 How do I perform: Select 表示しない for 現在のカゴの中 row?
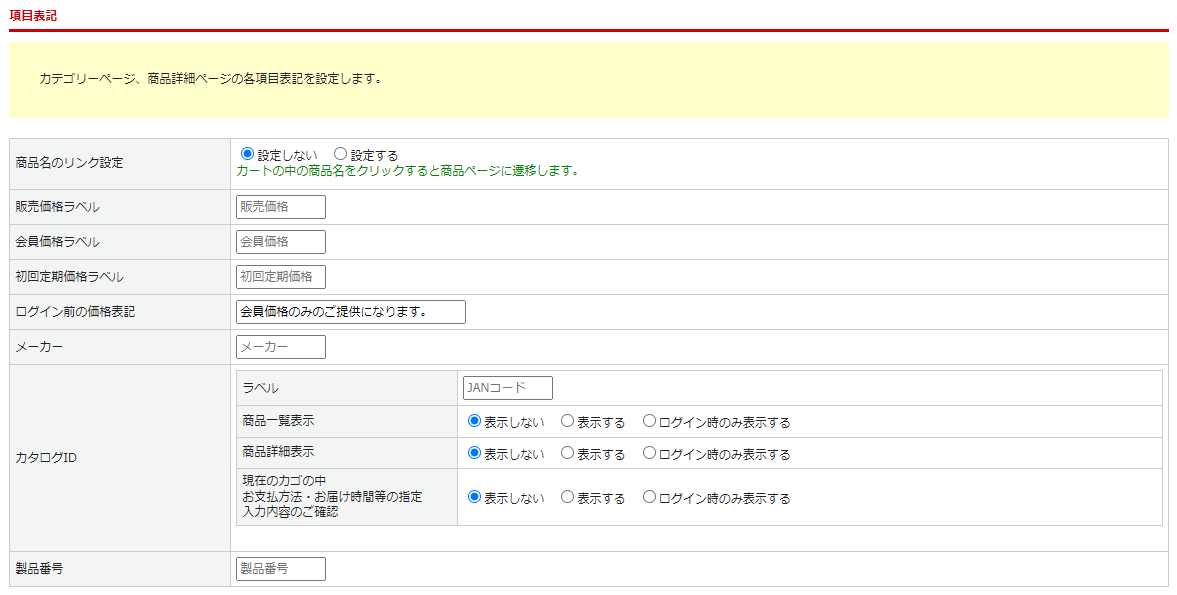(x=475, y=496)
